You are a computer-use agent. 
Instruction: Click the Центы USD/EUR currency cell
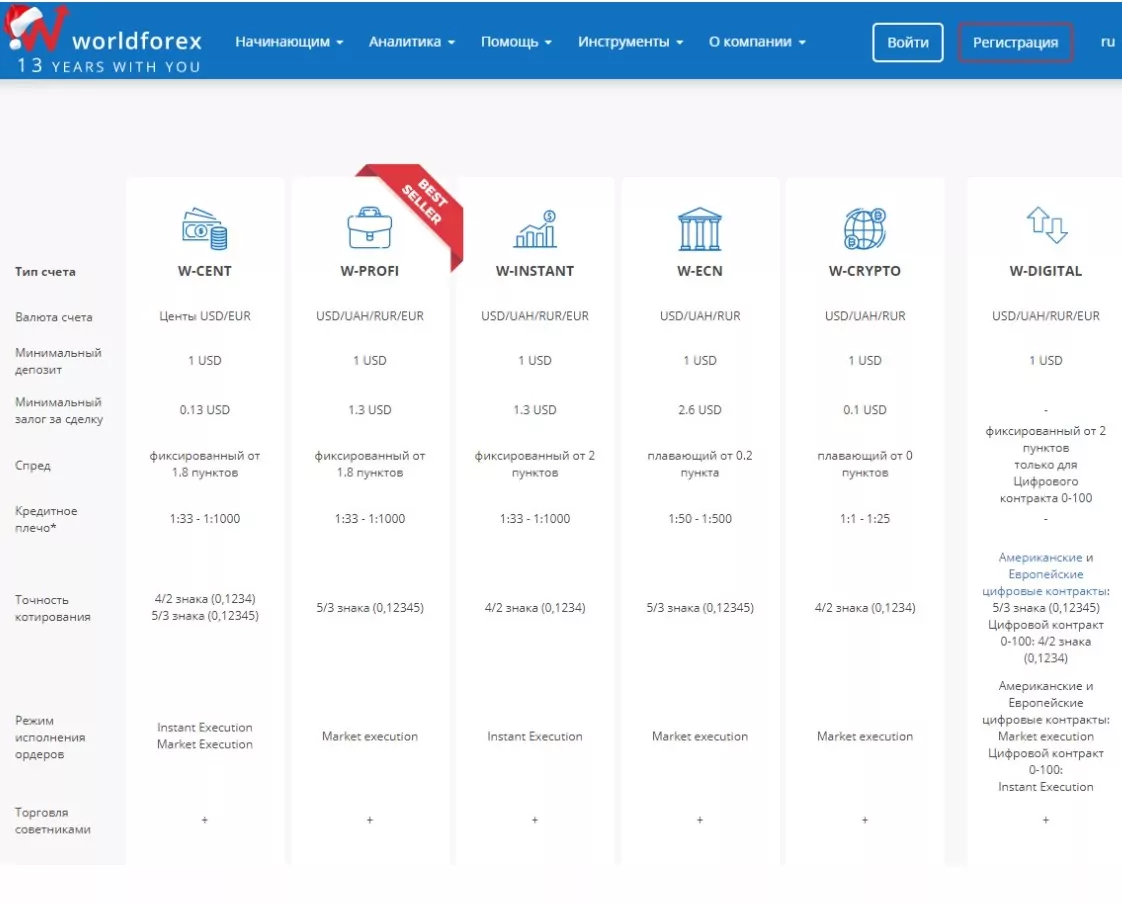pos(205,316)
